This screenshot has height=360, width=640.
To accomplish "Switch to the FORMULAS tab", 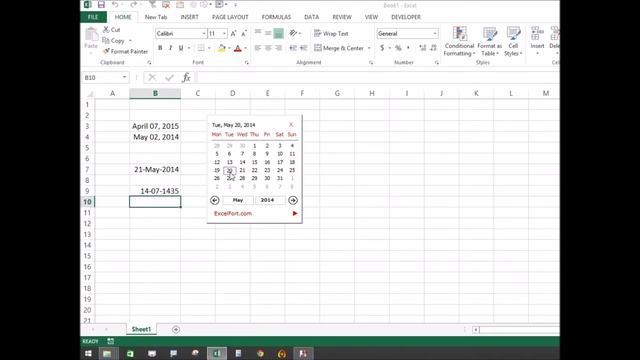I will pyautogui.click(x=276, y=17).
